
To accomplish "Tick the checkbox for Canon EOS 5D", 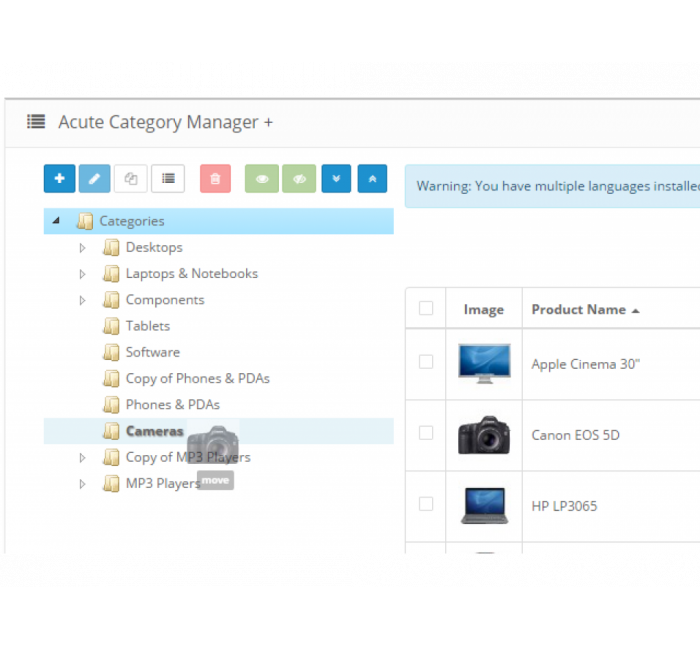I will coord(426,433).
